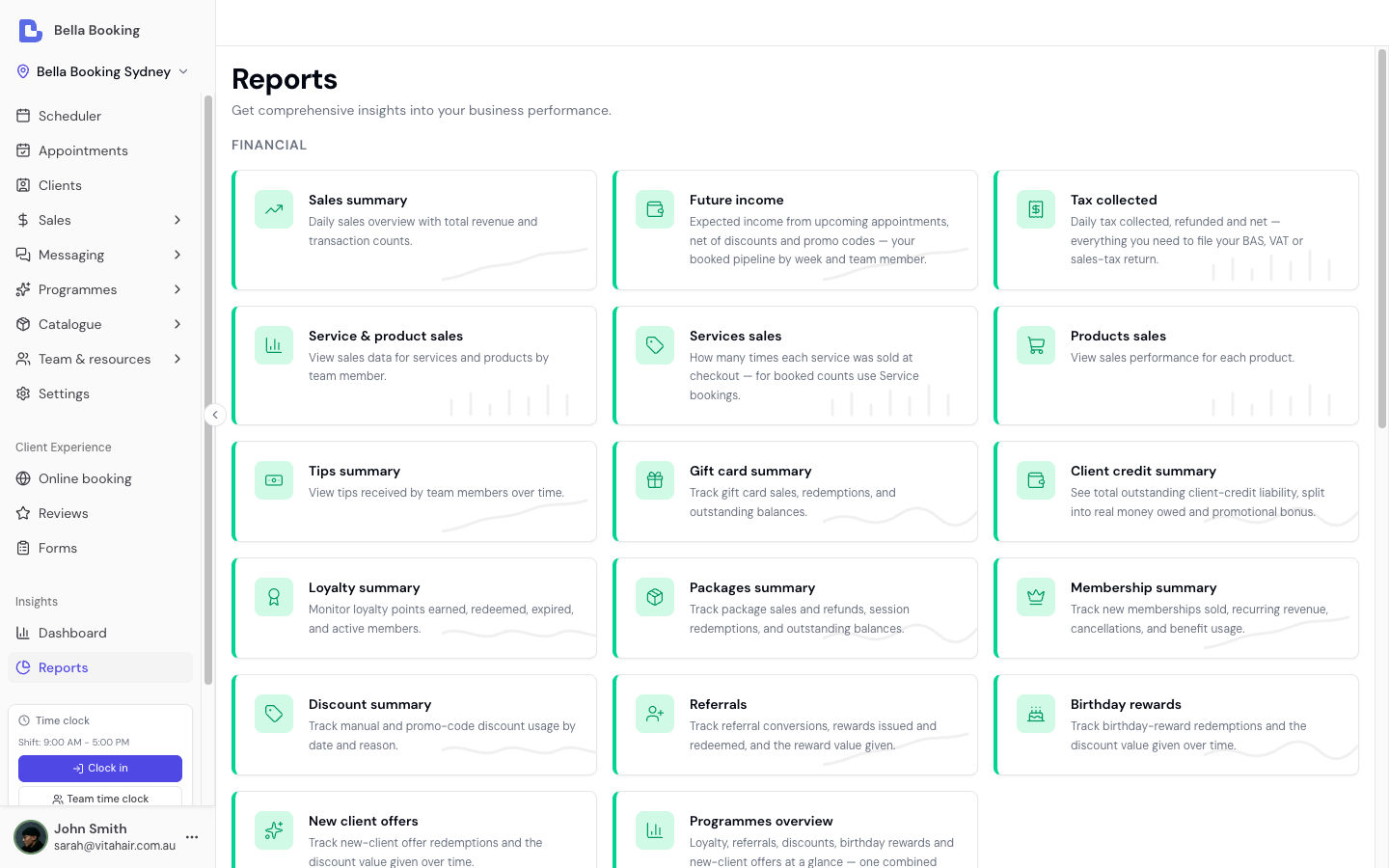1389x868 pixels.
Task: Select Programmes in the sidebar
Action: tap(100, 289)
